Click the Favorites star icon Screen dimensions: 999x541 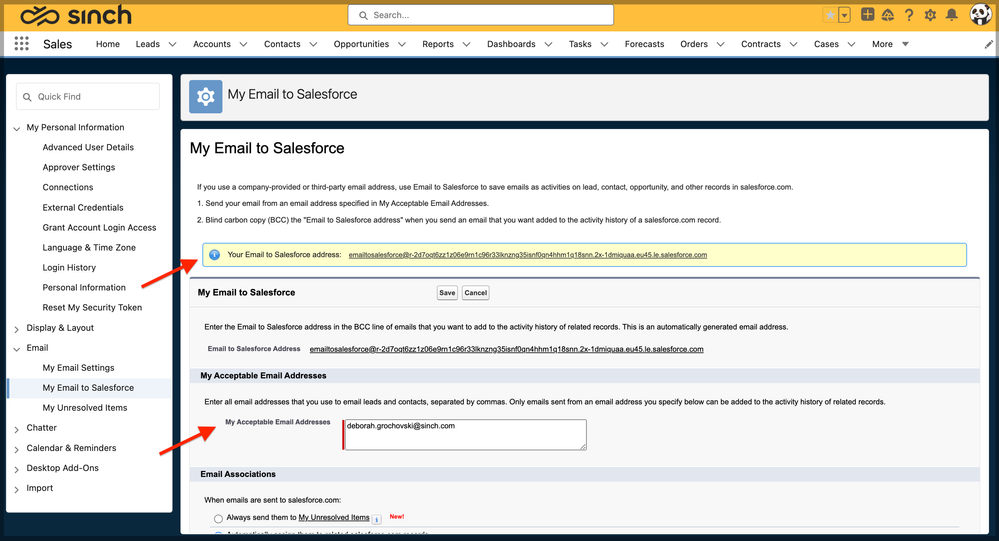830,15
